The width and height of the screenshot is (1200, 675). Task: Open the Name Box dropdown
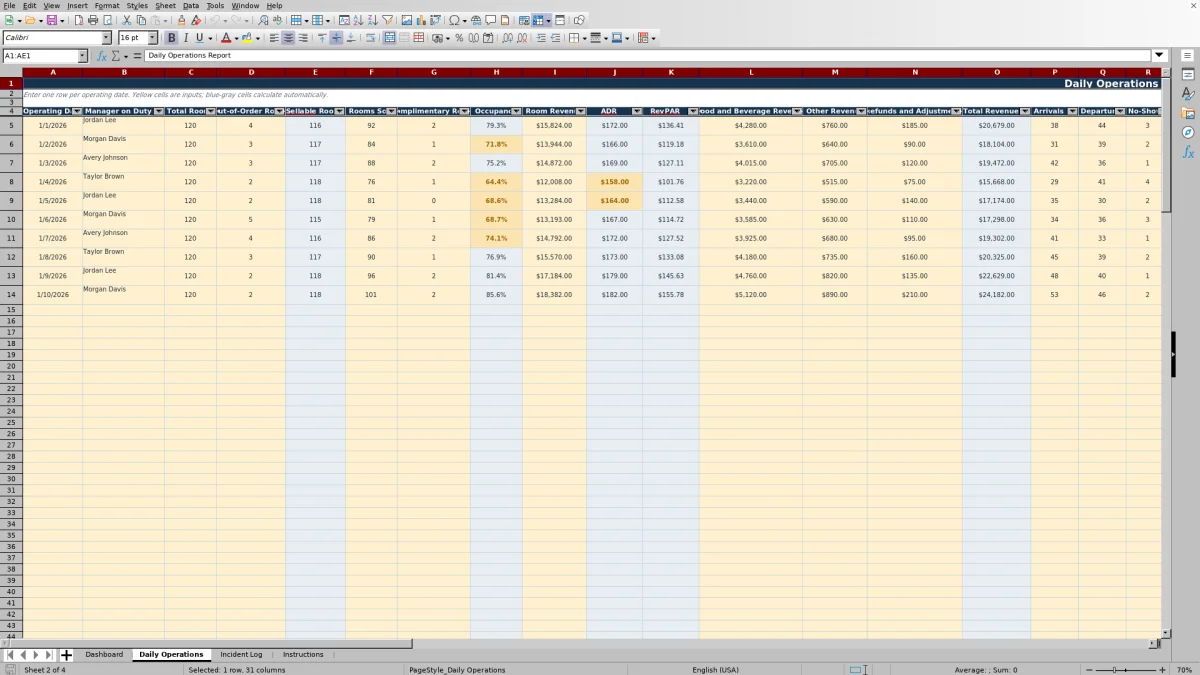82,56
